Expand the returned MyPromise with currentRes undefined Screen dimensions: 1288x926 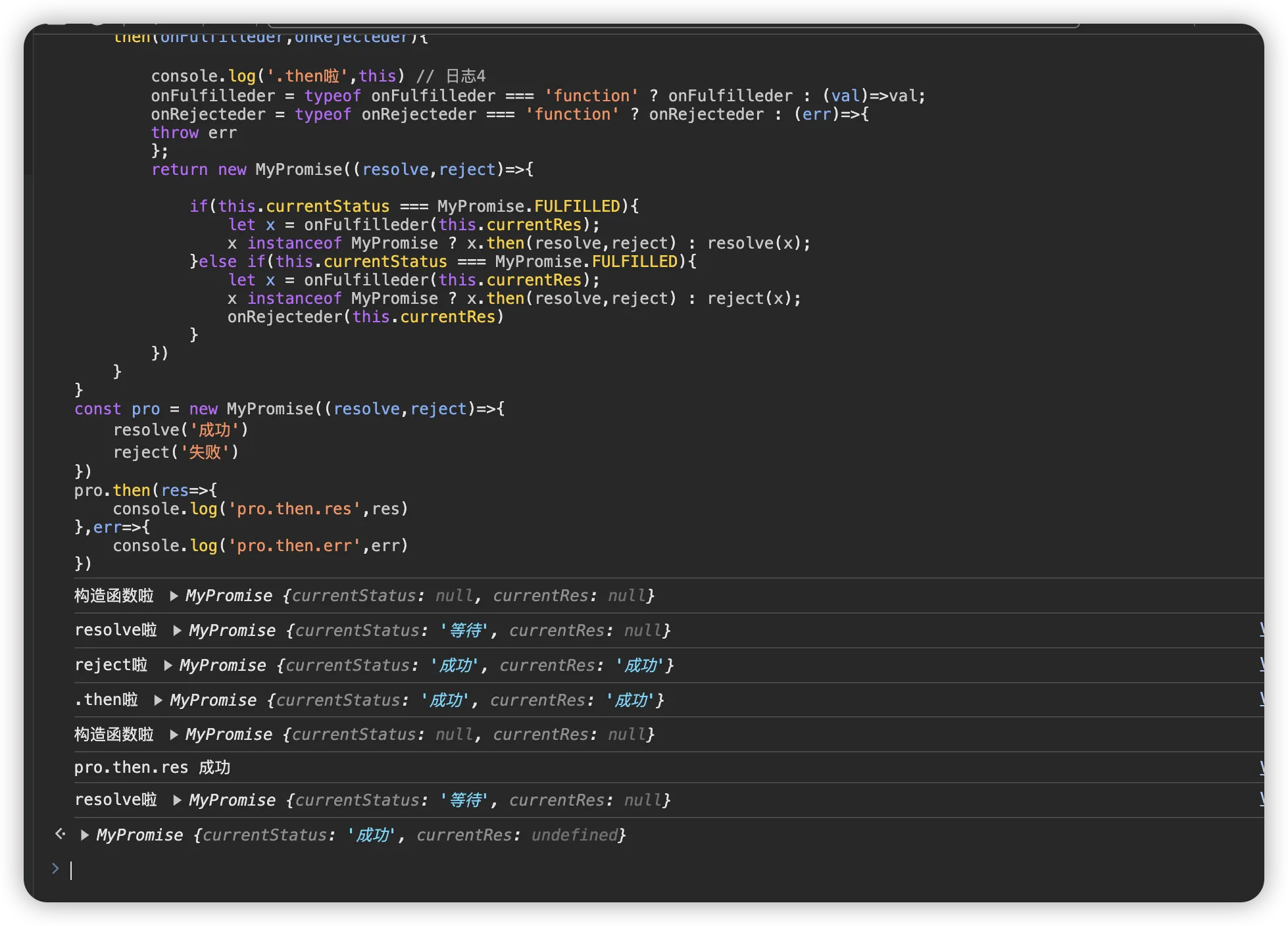point(85,835)
